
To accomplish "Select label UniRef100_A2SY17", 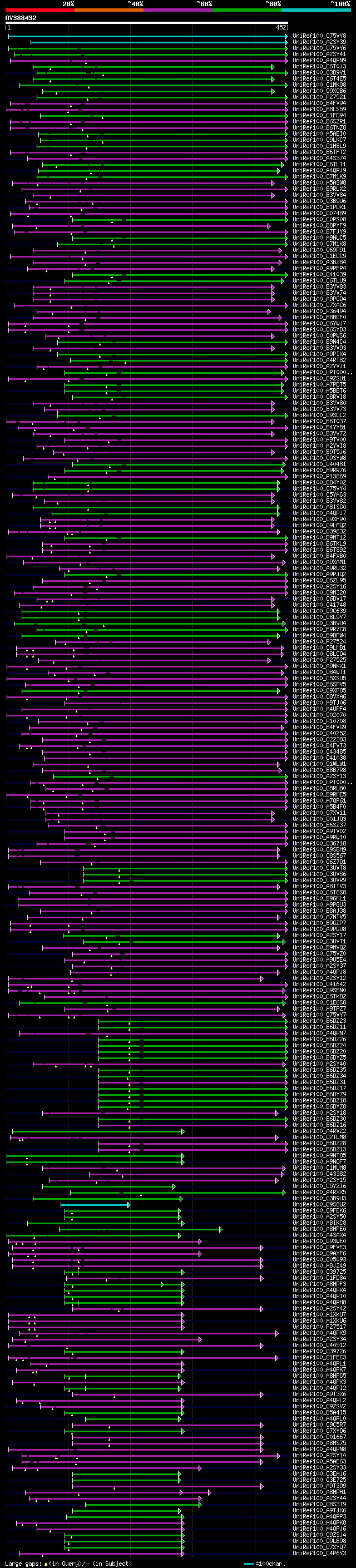I will click(x=319, y=935).
